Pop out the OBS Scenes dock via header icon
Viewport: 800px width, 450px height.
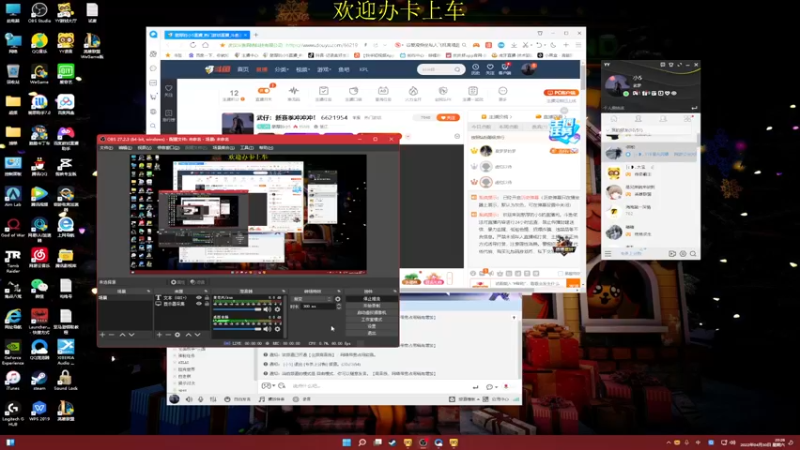click(x=149, y=291)
